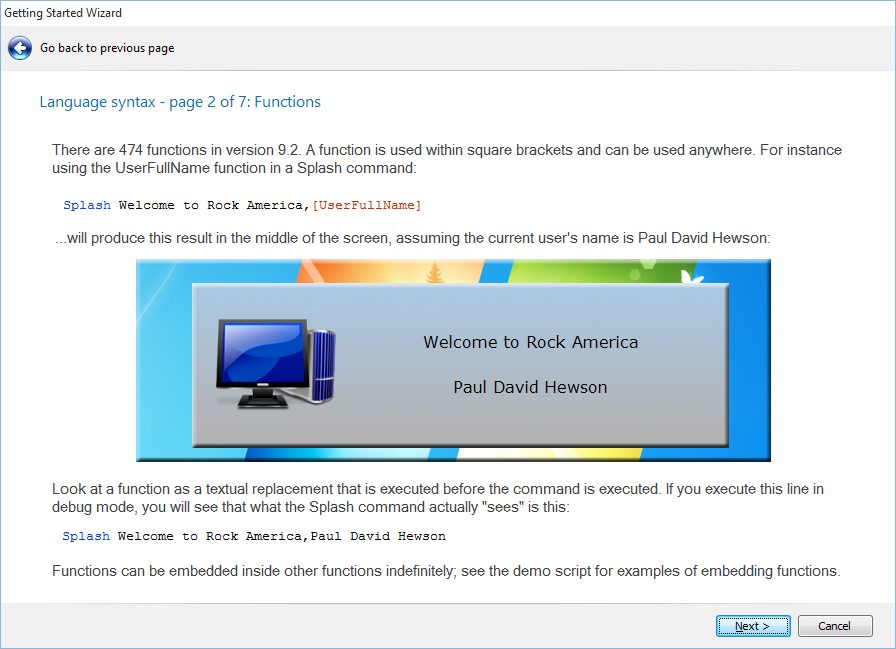Click the 'Go back to previous page' link

107,48
